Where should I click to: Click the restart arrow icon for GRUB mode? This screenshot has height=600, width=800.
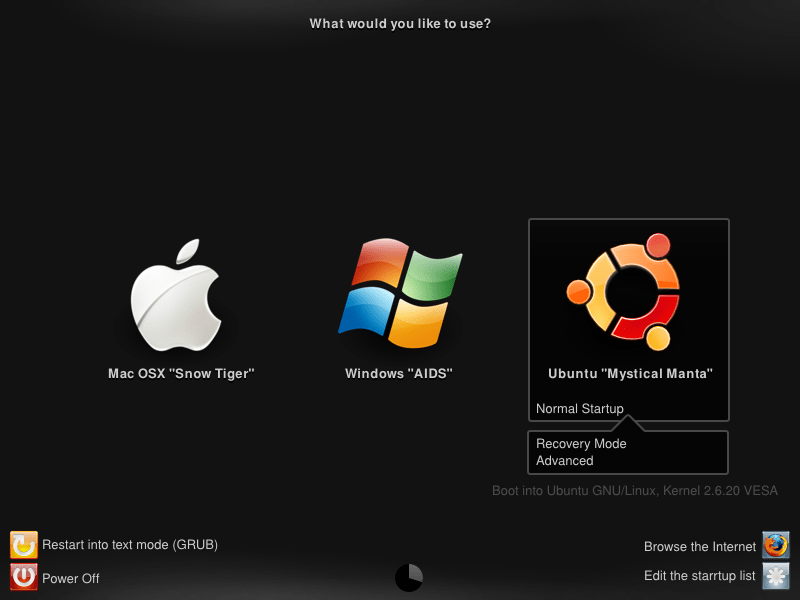[x=22, y=545]
